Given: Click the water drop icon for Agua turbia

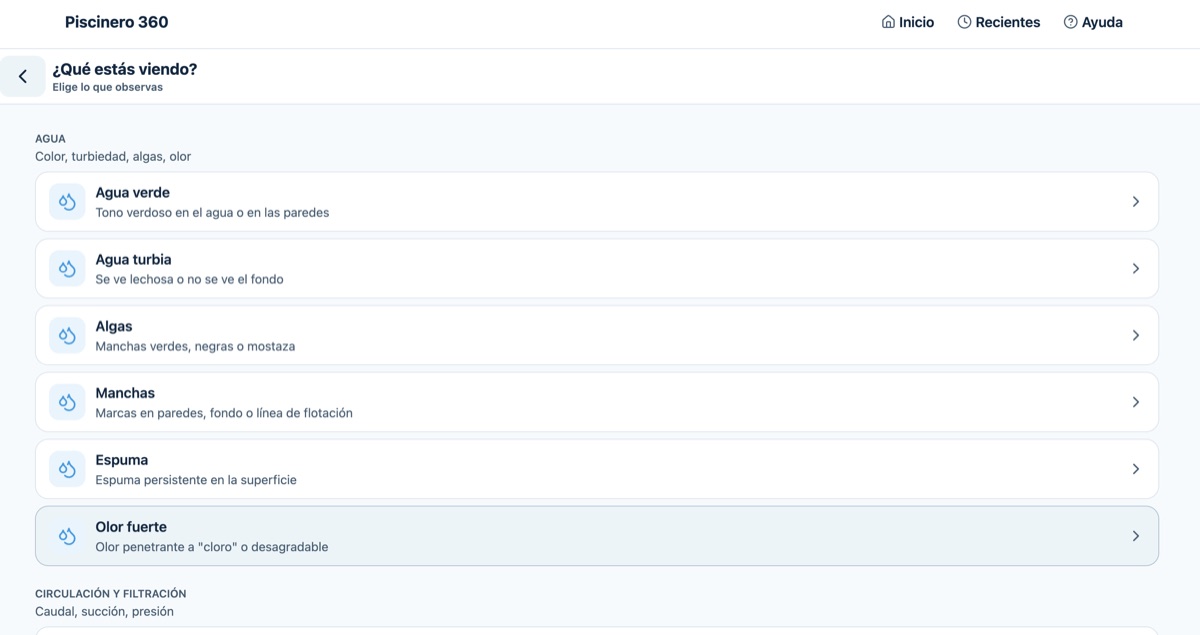Looking at the screenshot, I should pyautogui.click(x=67, y=269).
